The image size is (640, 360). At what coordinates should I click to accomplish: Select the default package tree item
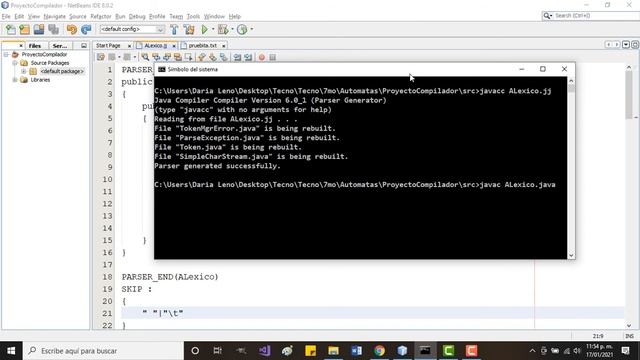pos(62,71)
